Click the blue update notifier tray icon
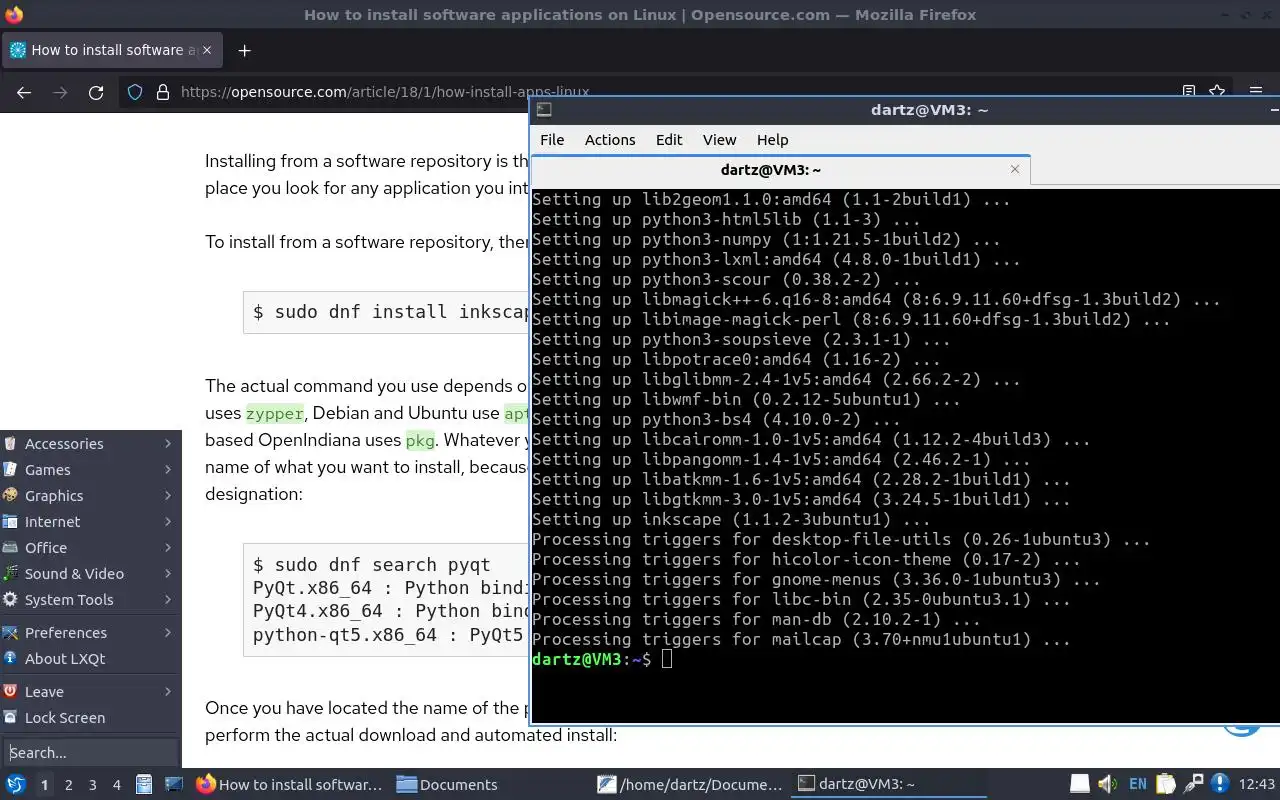Viewport: 1280px width, 800px height. (x=1219, y=784)
